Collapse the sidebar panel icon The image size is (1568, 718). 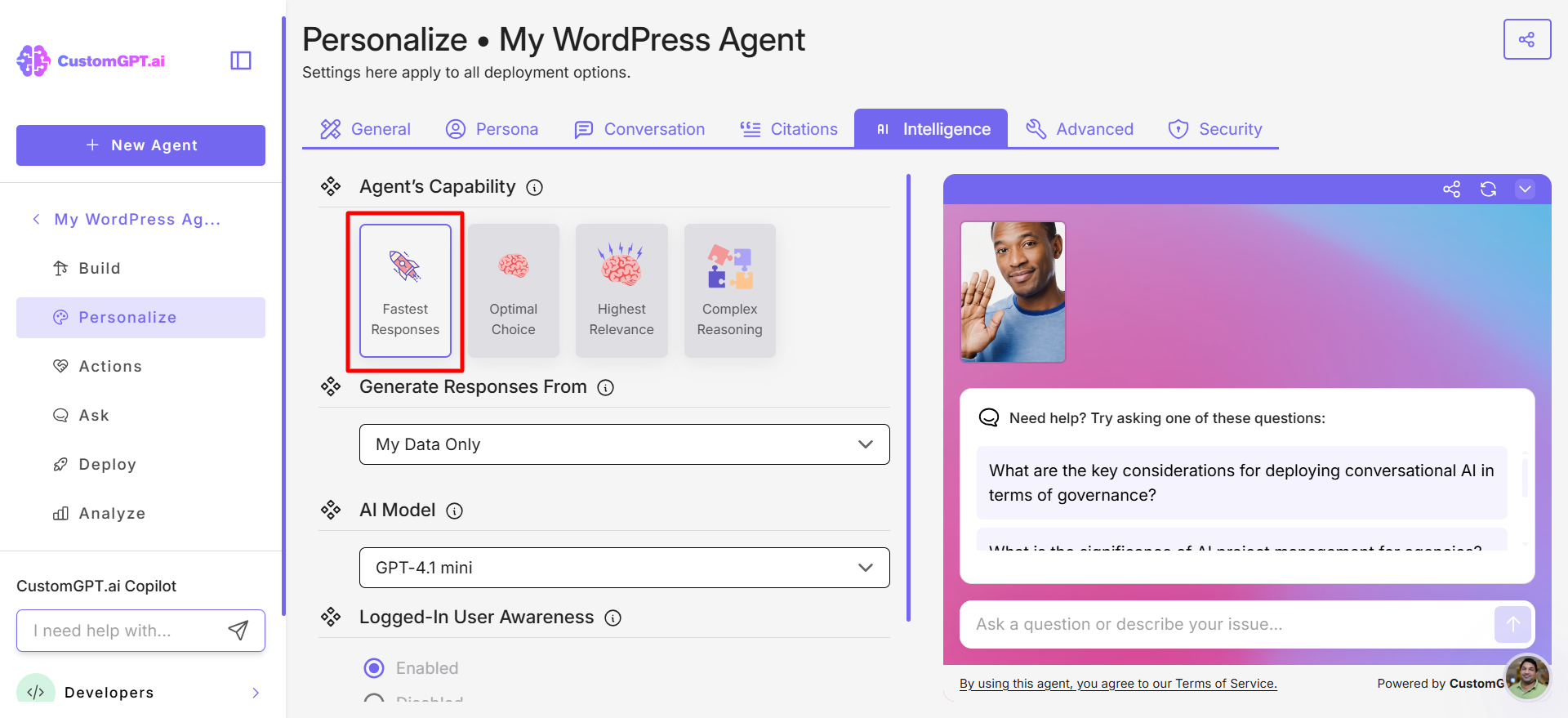(241, 60)
